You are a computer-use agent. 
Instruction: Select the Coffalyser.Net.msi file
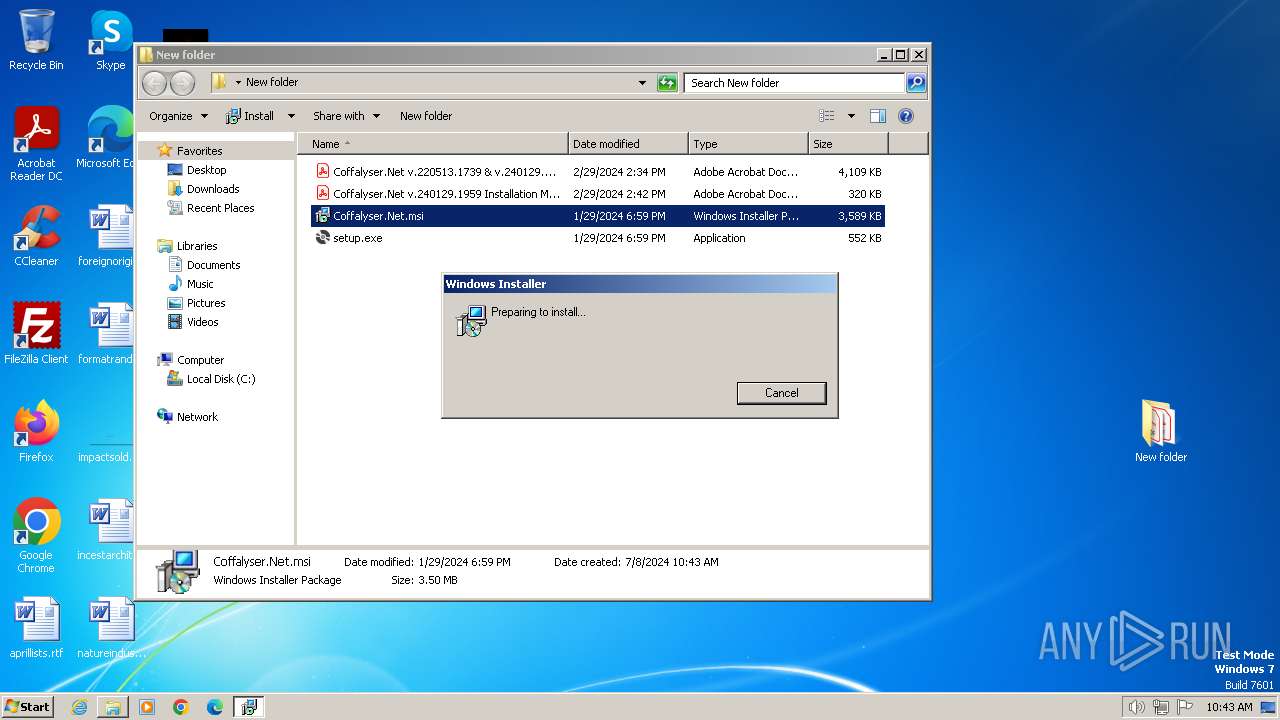click(x=597, y=216)
